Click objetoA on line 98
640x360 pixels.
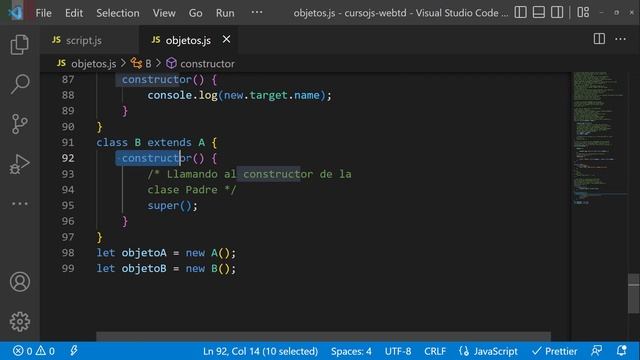pos(144,253)
